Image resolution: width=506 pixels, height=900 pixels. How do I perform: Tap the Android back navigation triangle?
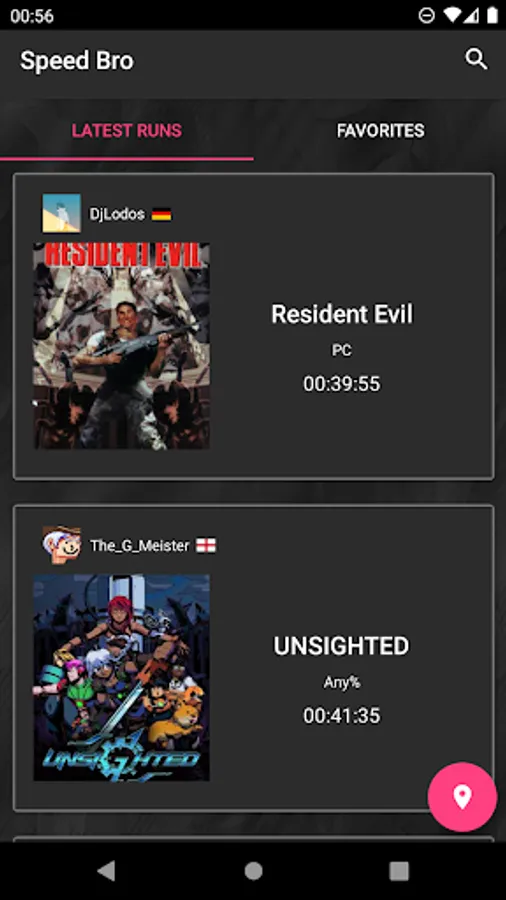(106, 871)
